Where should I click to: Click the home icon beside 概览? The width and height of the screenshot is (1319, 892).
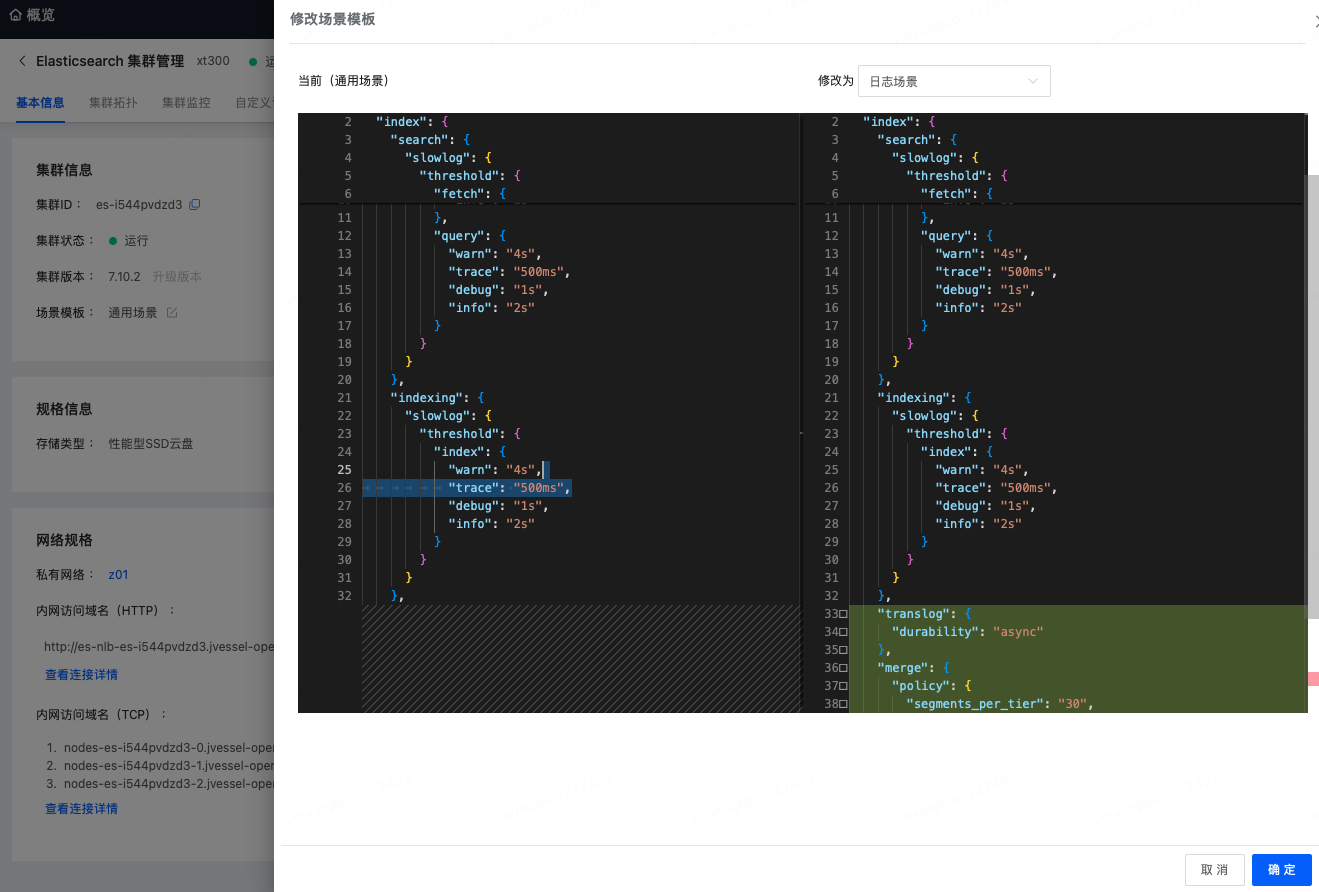click(x=15, y=15)
